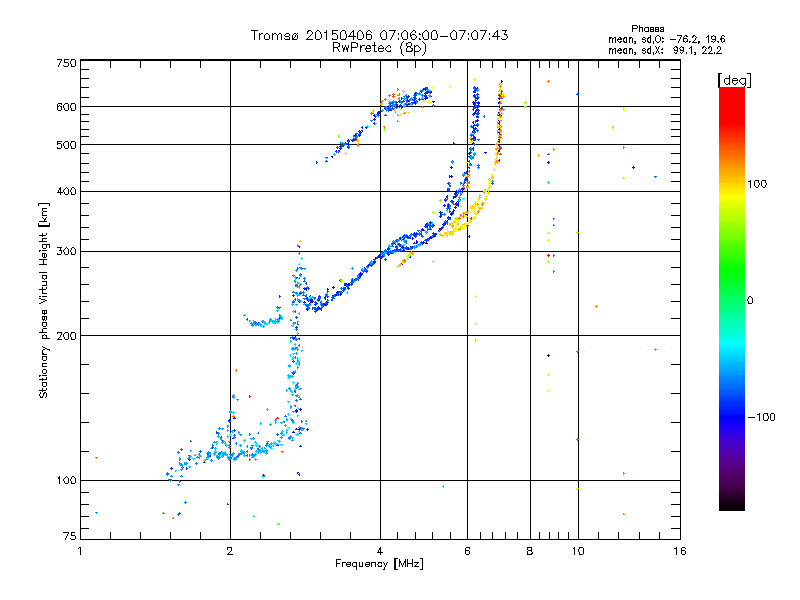Click the Frequency [MHz] axis label
This screenshot has width=800, height=600.
pos(379,564)
